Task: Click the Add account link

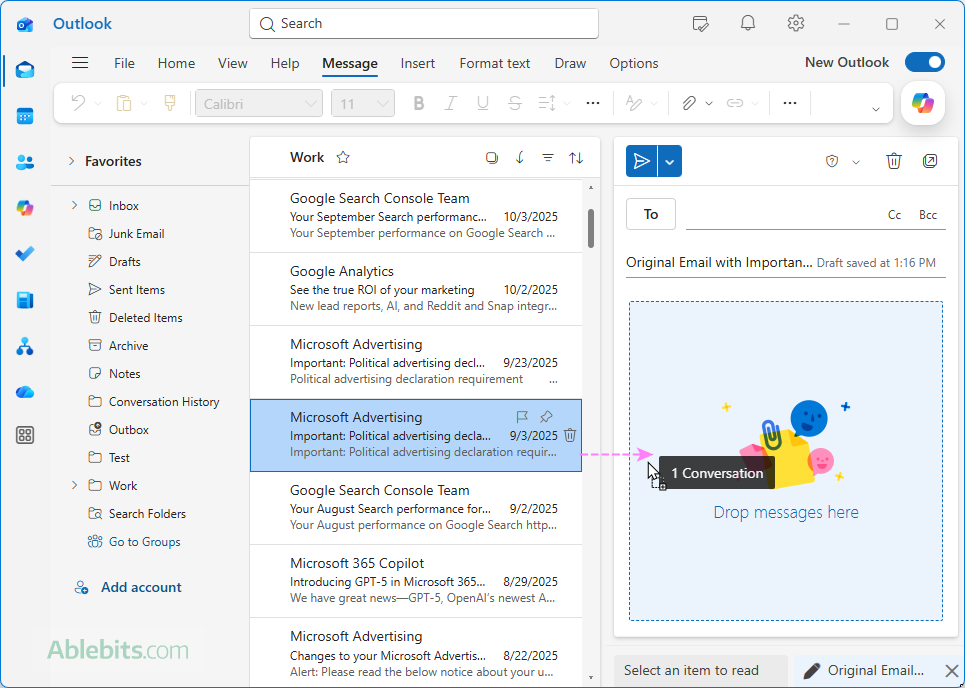Action: click(141, 587)
